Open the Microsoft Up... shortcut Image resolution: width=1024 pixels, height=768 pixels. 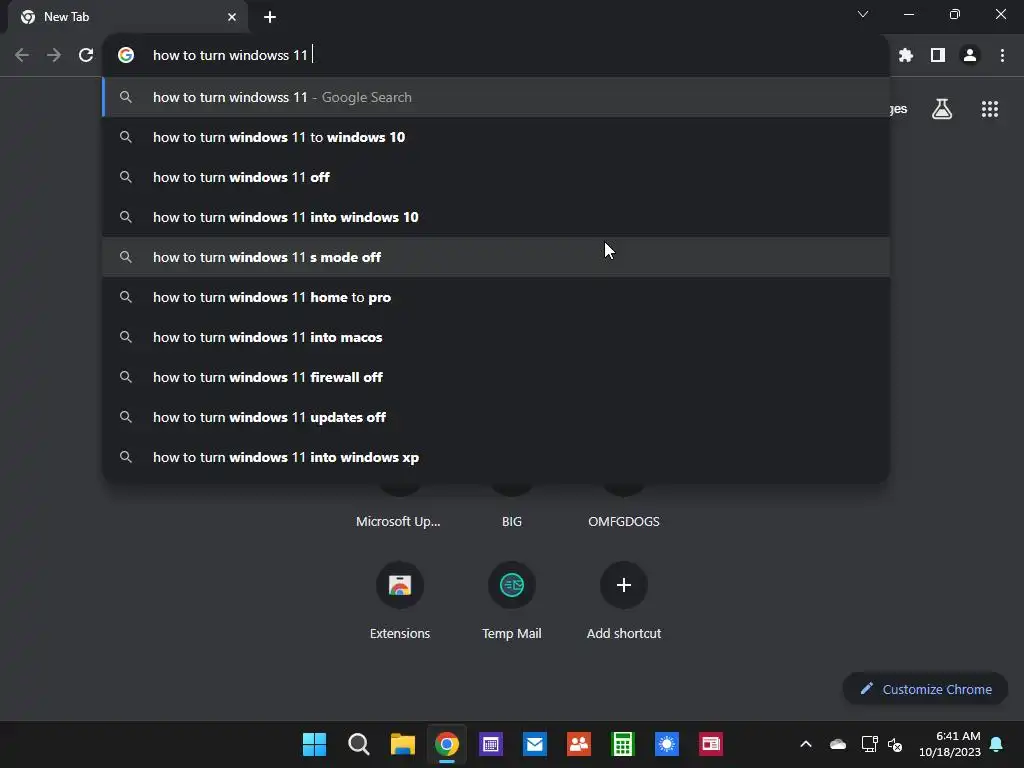[x=398, y=521]
